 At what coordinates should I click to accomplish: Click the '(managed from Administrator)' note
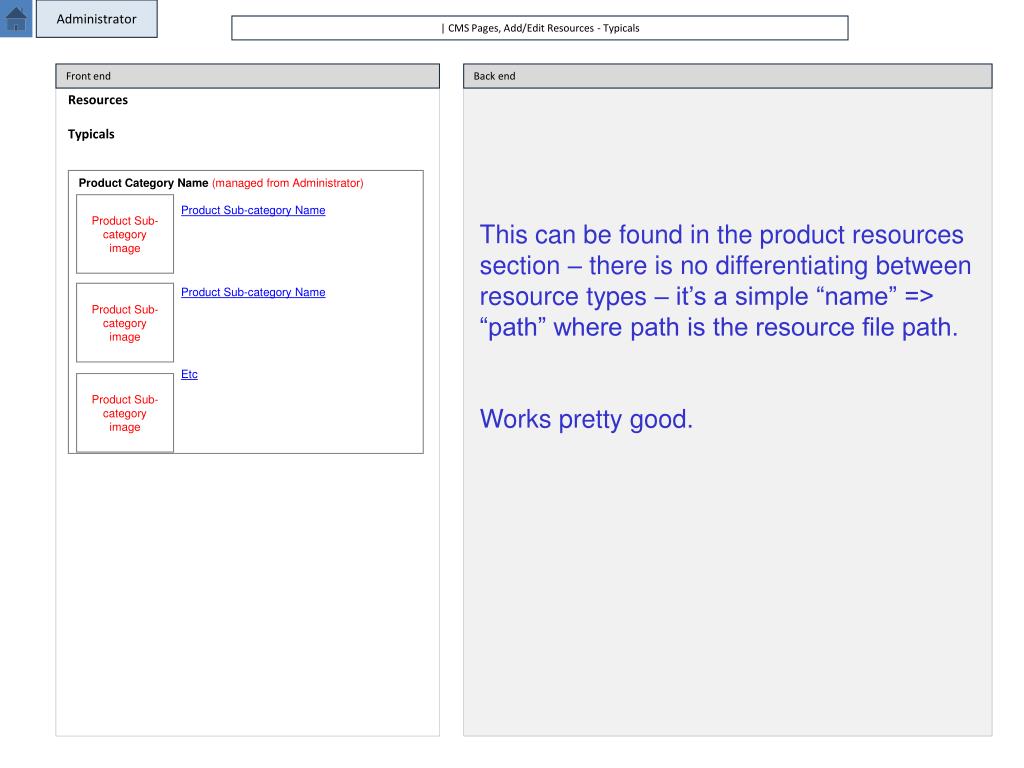287,183
